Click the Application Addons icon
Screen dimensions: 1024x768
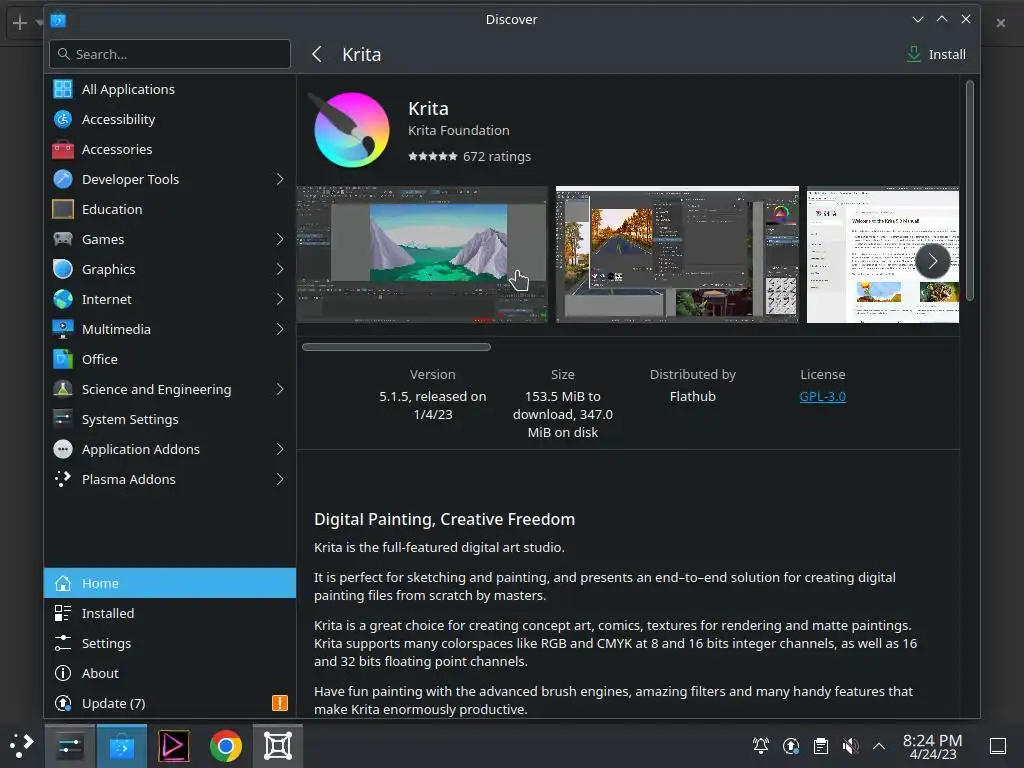(x=63, y=449)
